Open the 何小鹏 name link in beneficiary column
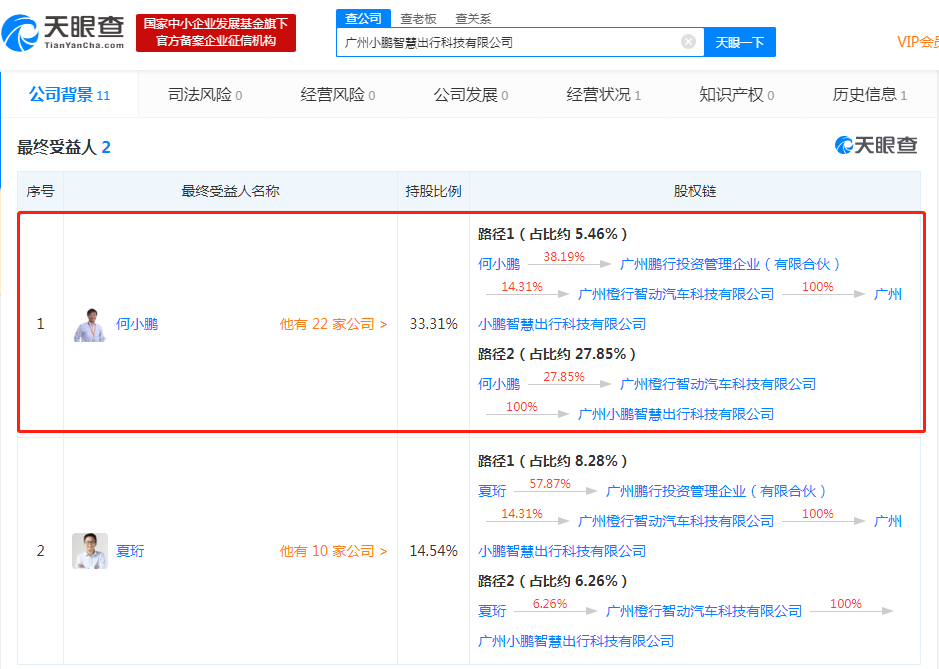This screenshot has width=939, height=669. 137,324
